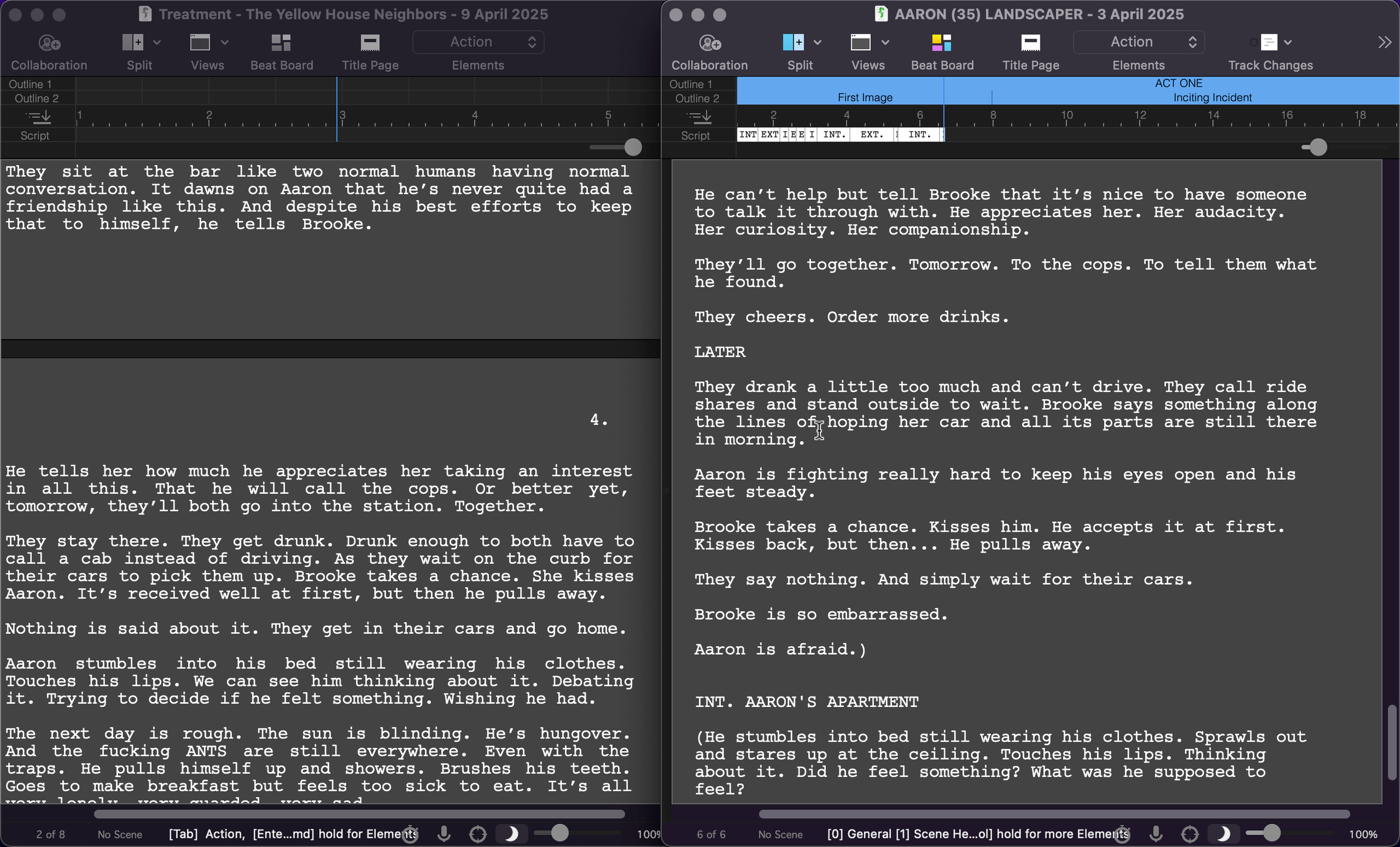Image resolution: width=1400 pixels, height=847 pixels.
Task: Click the focus target icon in the right status bar
Action: point(1189,834)
